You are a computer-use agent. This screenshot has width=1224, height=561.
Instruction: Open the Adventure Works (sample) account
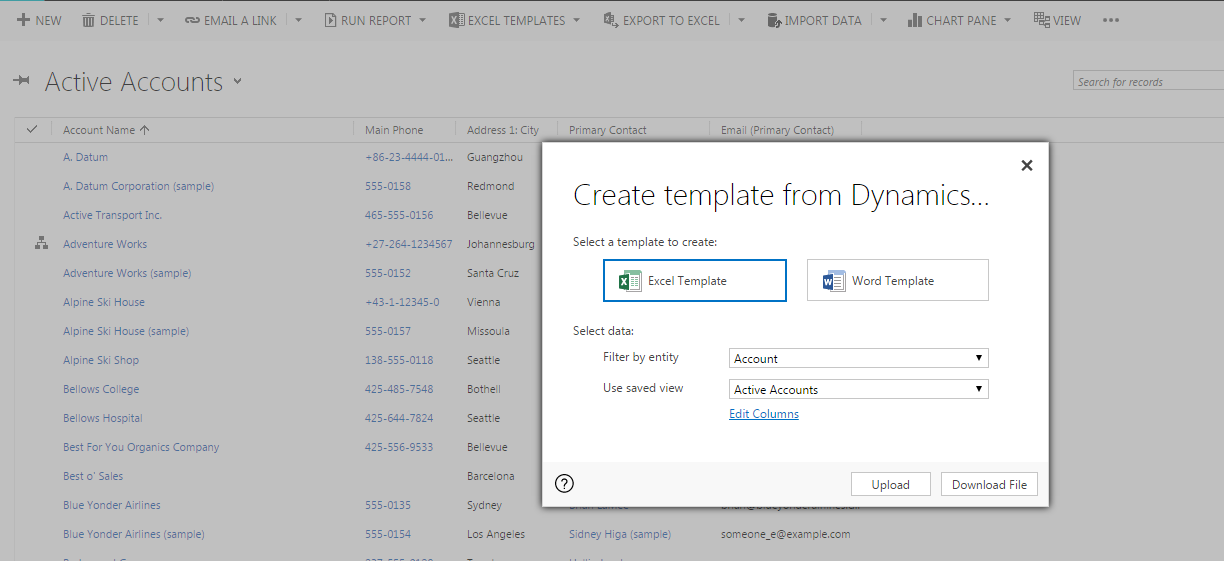point(127,273)
